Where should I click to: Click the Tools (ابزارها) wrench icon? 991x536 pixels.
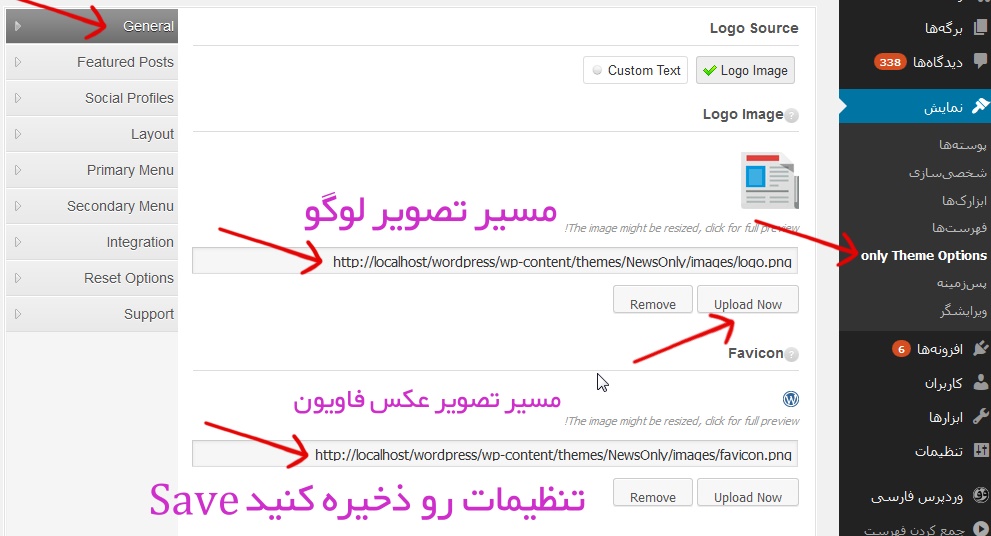point(980,417)
